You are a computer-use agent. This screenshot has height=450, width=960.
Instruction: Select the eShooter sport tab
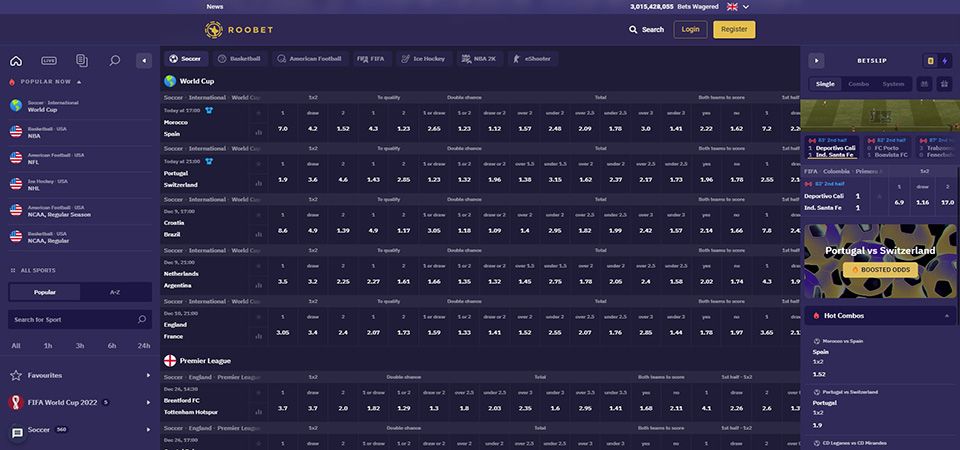(x=532, y=59)
